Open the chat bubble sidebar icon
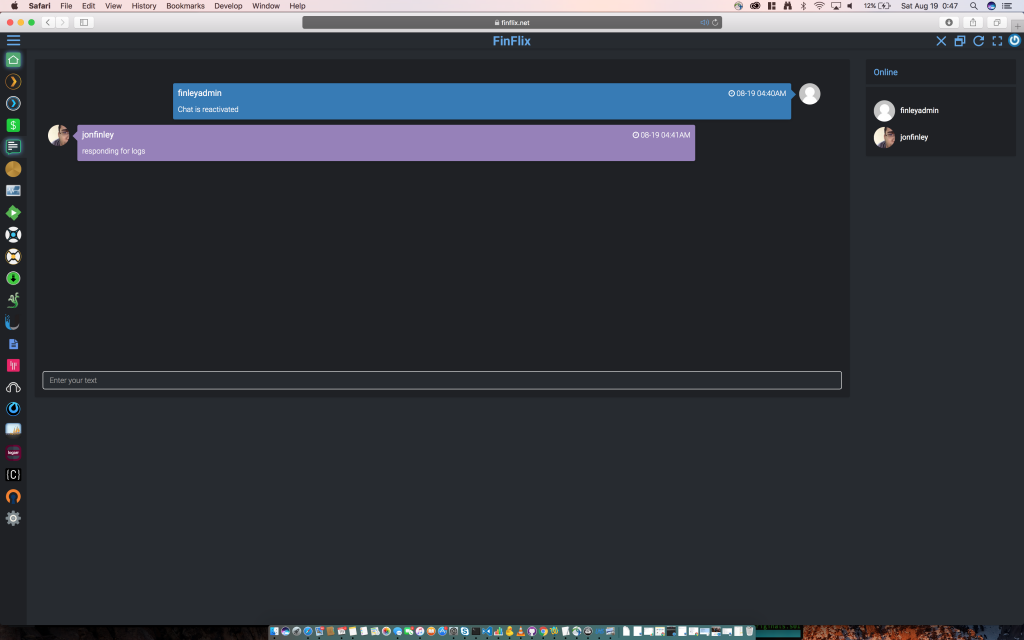 [13, 147]
